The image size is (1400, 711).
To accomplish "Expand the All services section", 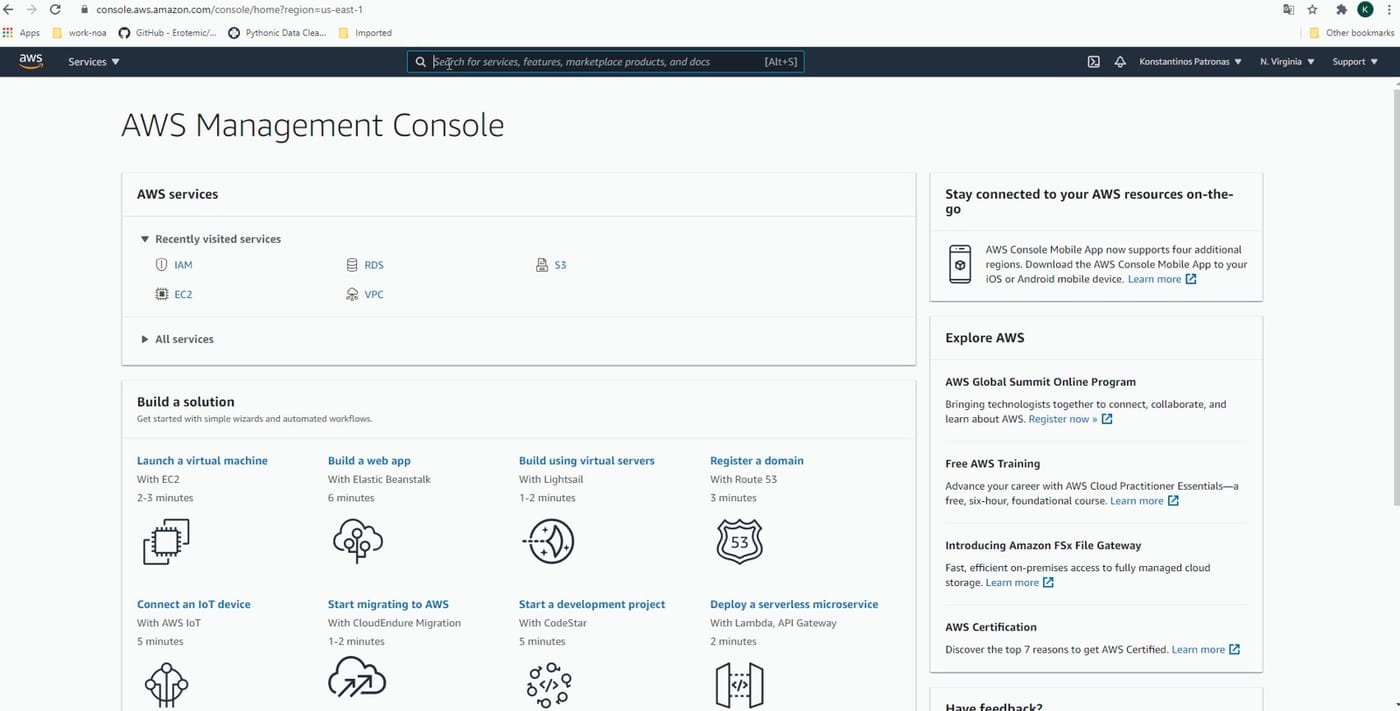I will tap(177, 339).
